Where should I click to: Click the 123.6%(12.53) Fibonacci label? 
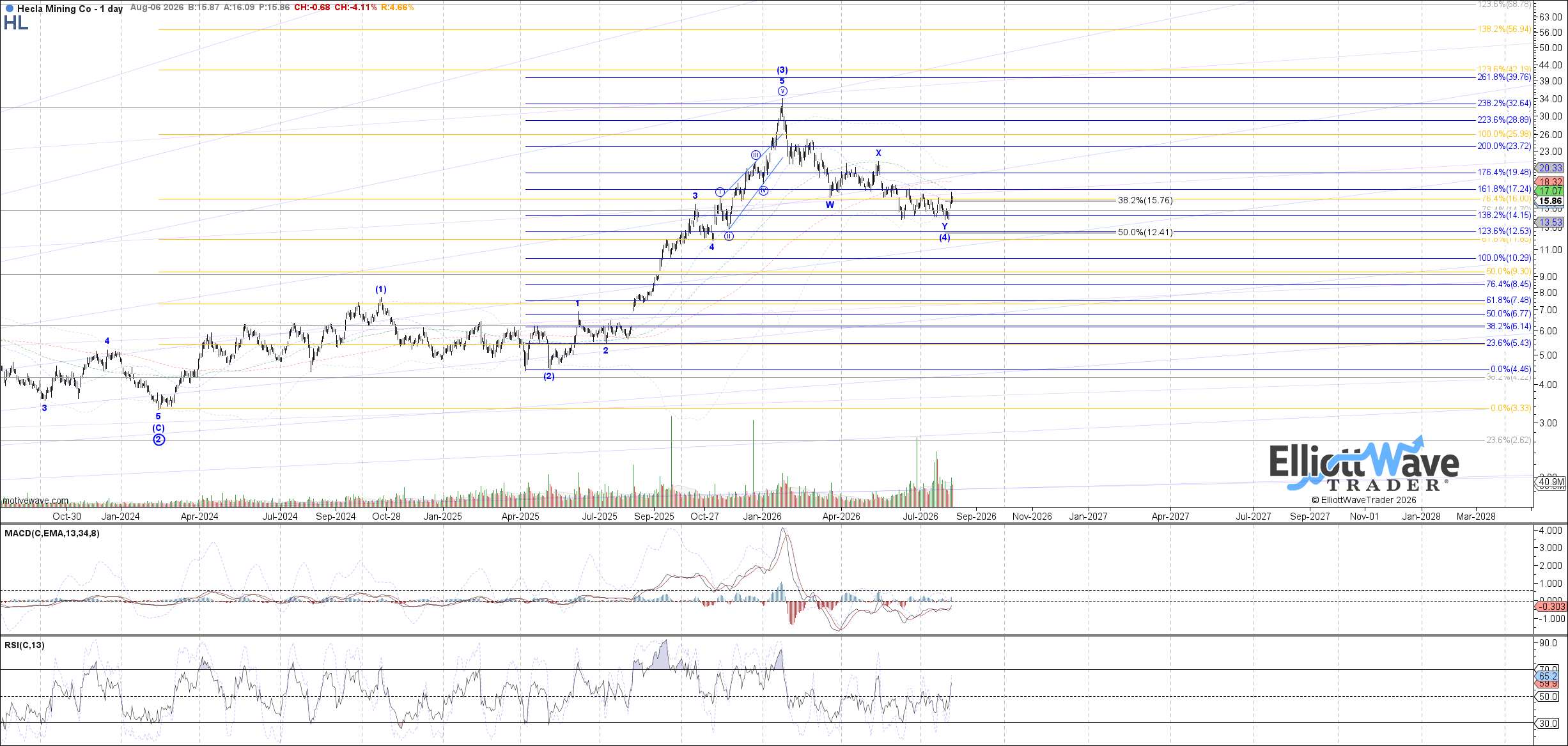(x=1504, y=231)
